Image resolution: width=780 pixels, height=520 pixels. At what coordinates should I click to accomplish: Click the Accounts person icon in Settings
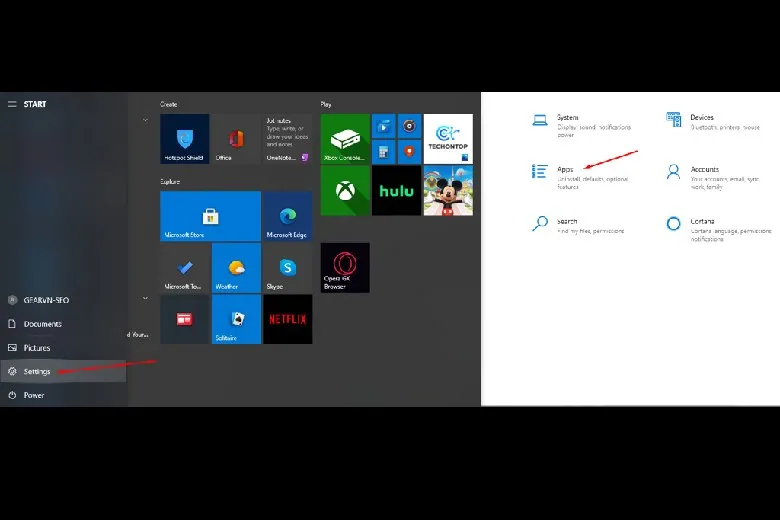point(674,172)
